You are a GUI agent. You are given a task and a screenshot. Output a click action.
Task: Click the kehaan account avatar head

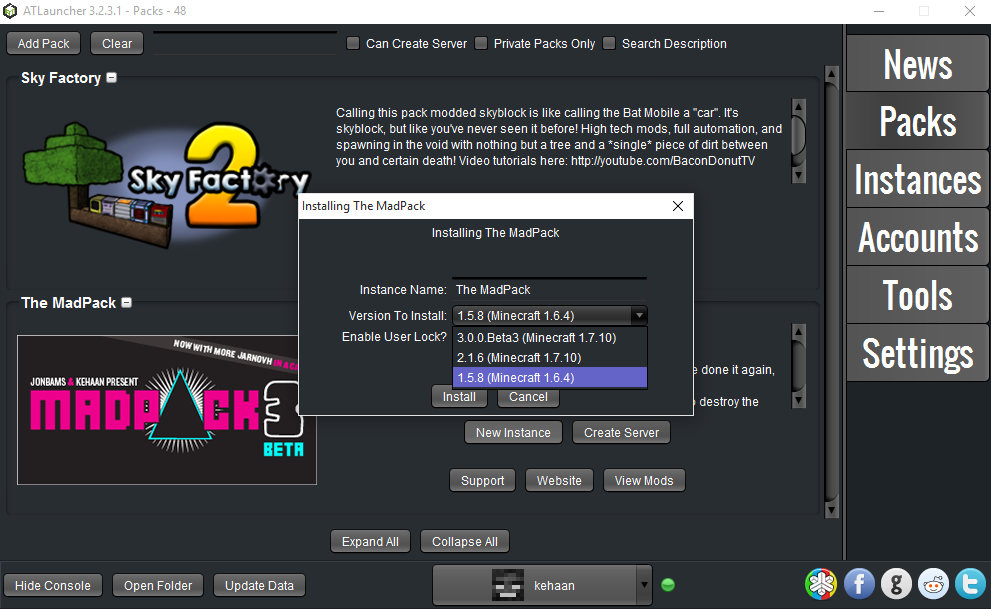tap(508, 585)
